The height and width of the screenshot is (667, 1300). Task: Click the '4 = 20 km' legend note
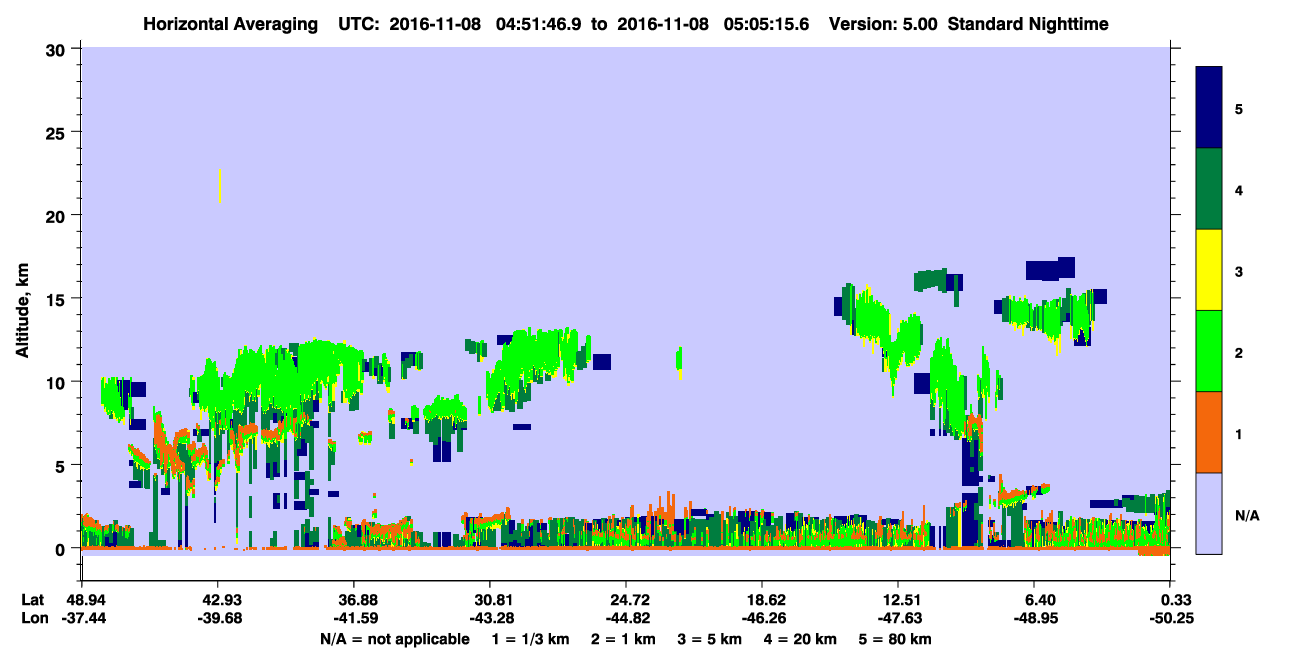800,639
